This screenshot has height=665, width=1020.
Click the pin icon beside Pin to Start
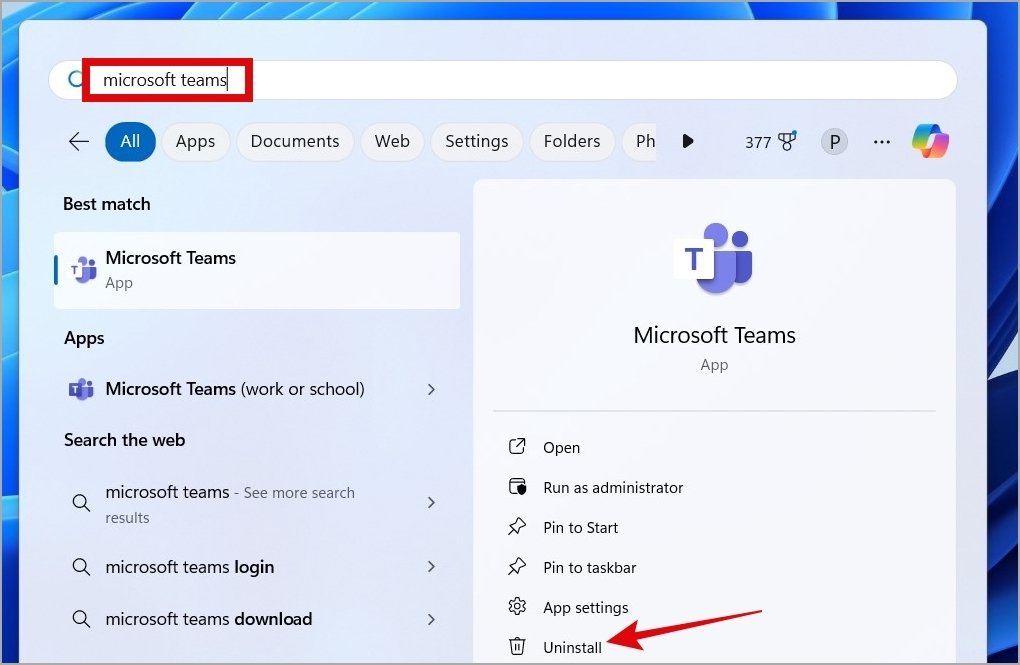[x=517, y=526]
